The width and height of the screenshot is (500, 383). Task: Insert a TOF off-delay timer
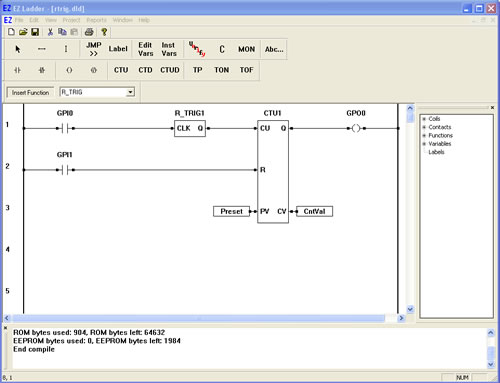(x=246, y=70)
